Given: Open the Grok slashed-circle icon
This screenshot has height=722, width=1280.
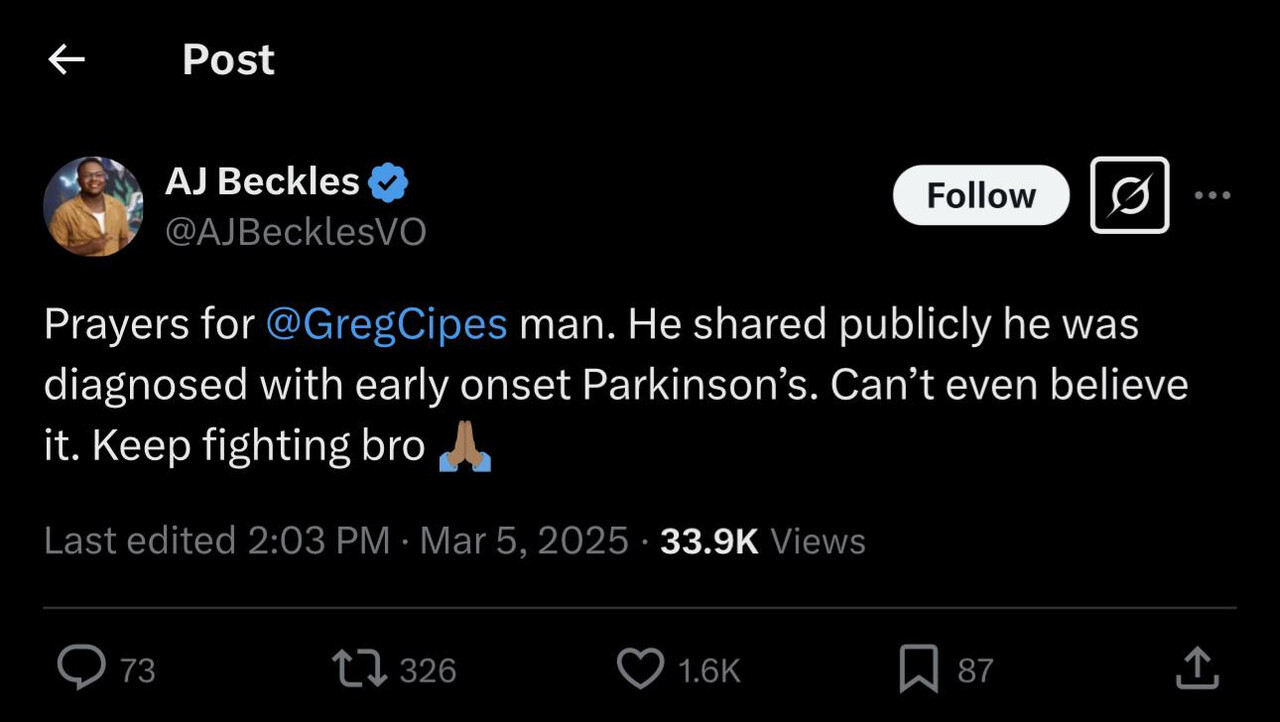Looking at the screenshot, I should [1129, 195].
